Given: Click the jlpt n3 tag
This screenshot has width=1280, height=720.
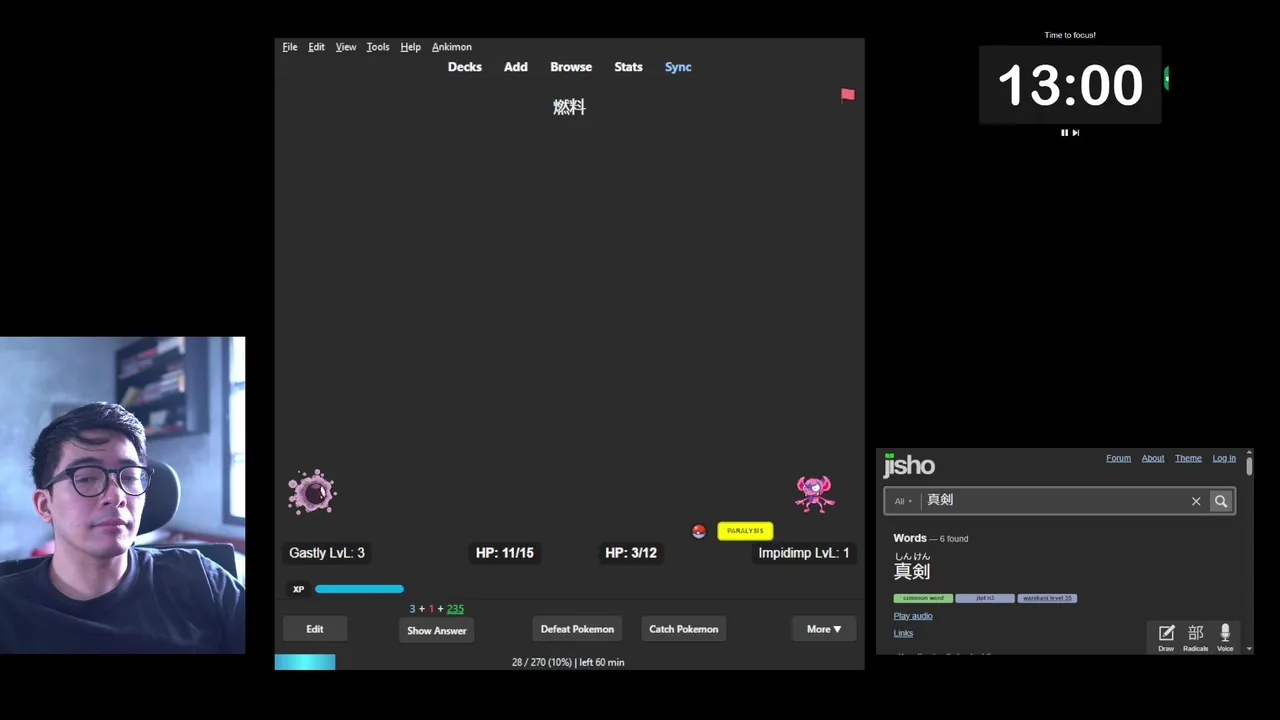Looking at the screenshot, I should [x=985, y=598].
